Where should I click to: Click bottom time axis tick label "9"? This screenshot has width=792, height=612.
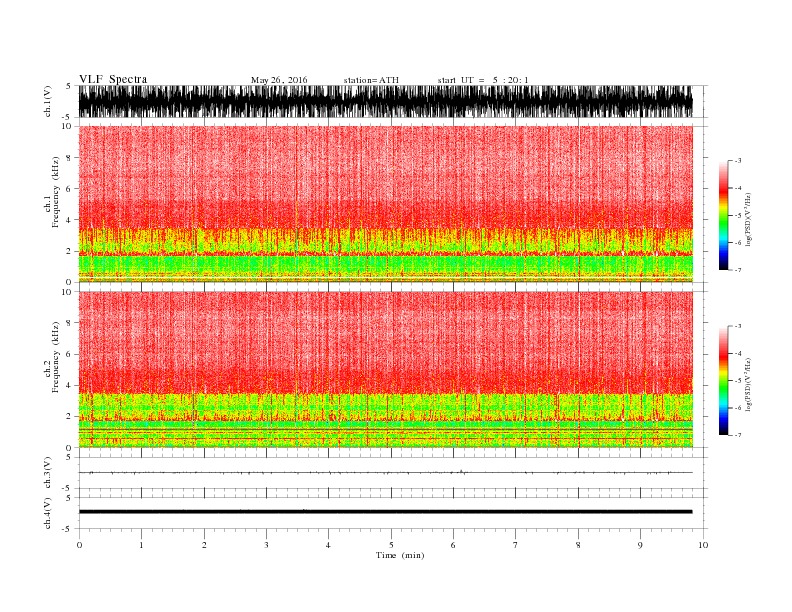tap(640, 545)
